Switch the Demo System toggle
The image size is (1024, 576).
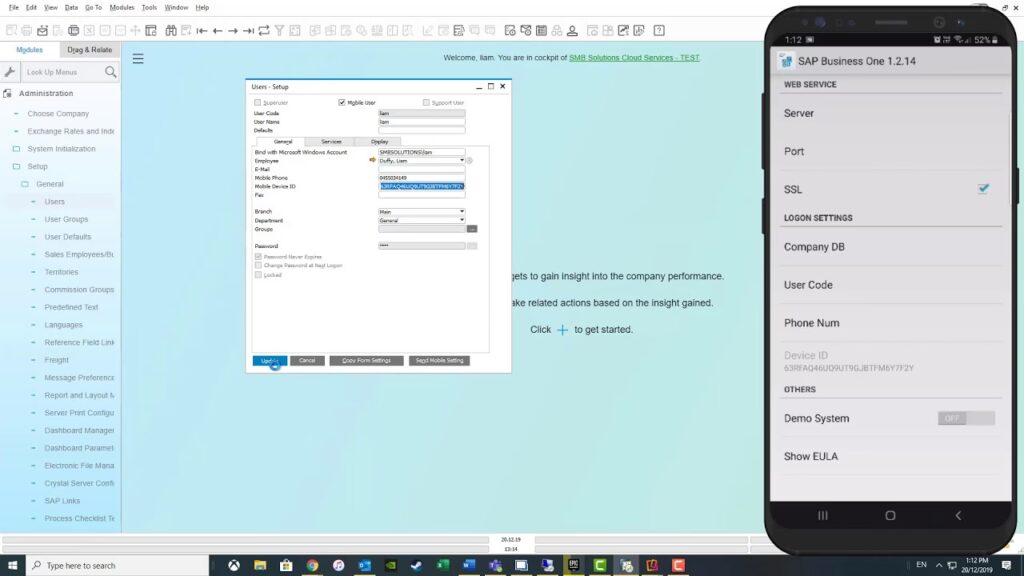point(965,419)
